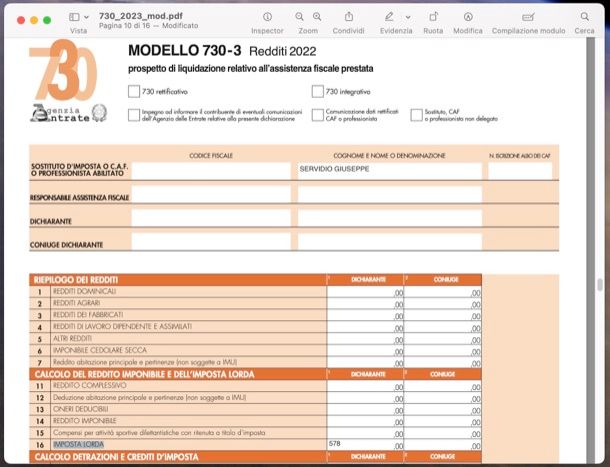Click the Dichiarante name field
The height and width of the screenshot is (467, 610).
390,218
